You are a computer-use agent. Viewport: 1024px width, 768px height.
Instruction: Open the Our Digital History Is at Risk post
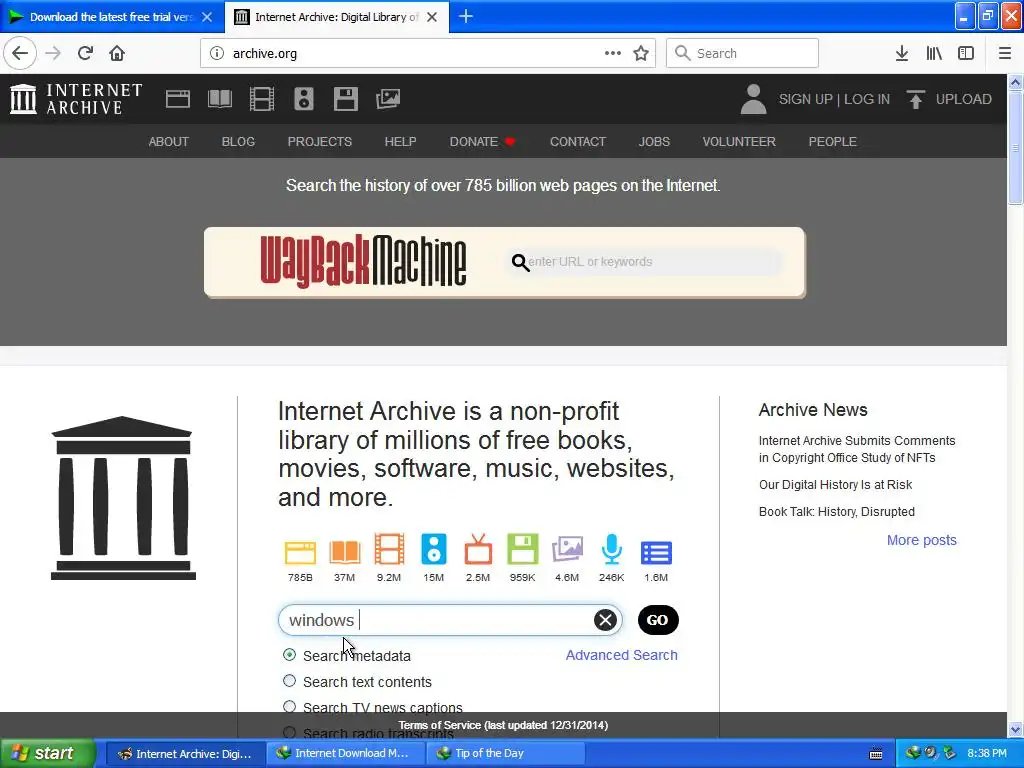(835, 485)
